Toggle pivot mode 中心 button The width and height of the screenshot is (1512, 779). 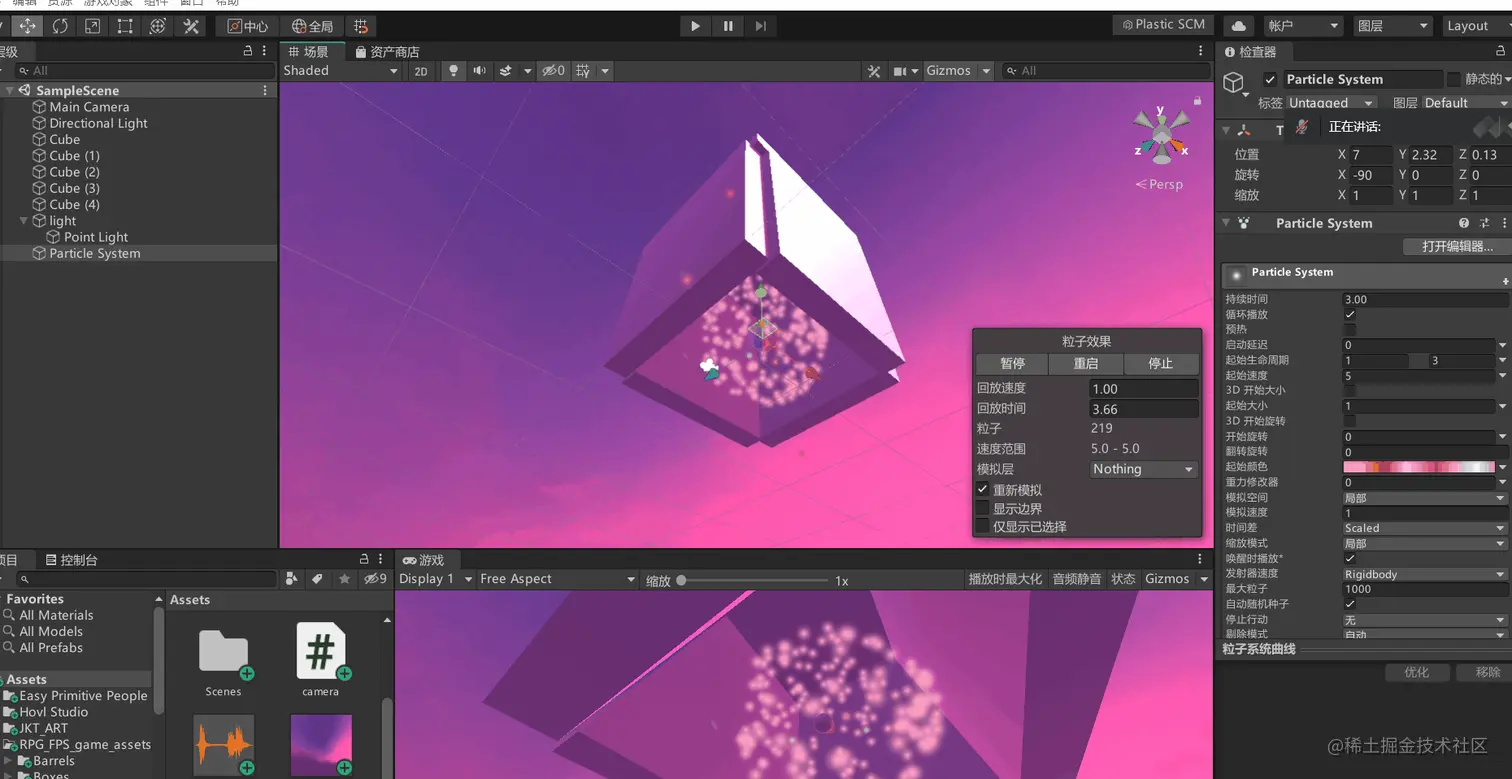point(247,26)
